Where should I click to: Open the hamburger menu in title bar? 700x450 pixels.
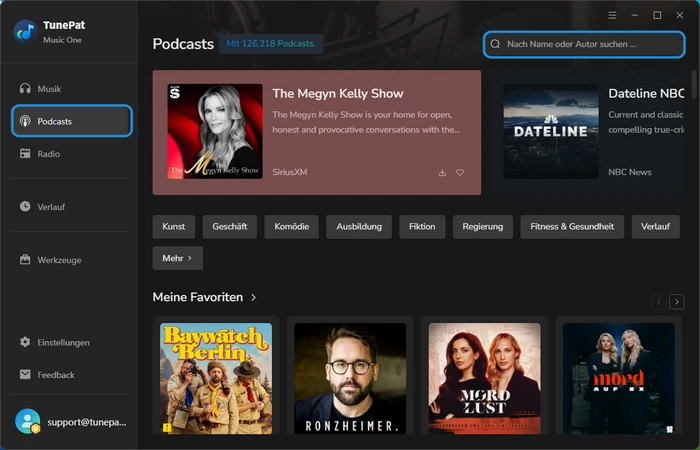click(x=612, y=15)
